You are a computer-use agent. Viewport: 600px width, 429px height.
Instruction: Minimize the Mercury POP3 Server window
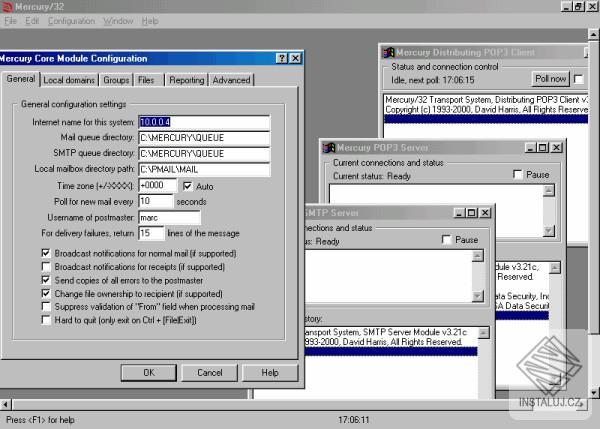point(530,147)
